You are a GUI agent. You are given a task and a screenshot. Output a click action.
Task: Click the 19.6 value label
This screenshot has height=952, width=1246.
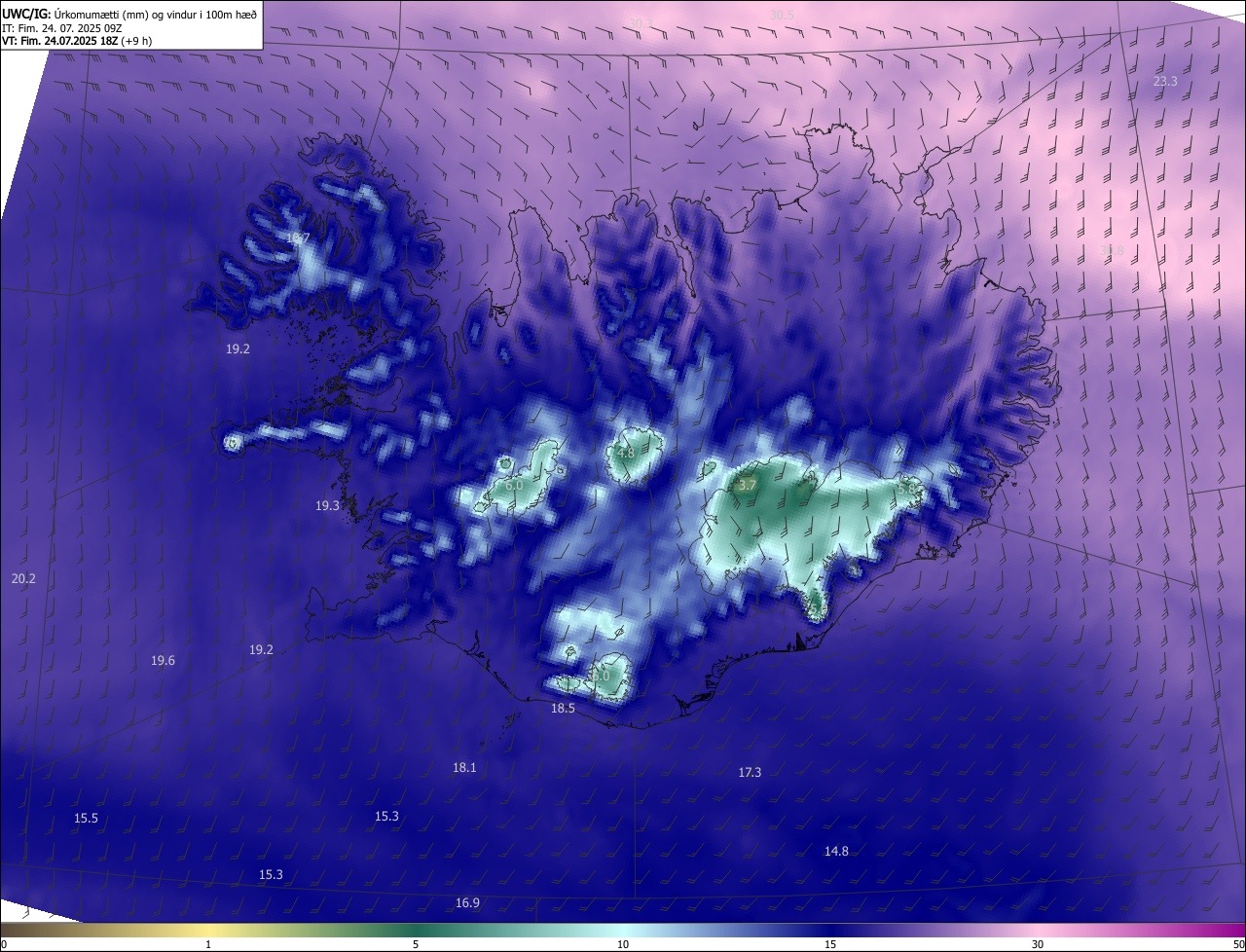point(163,661)
